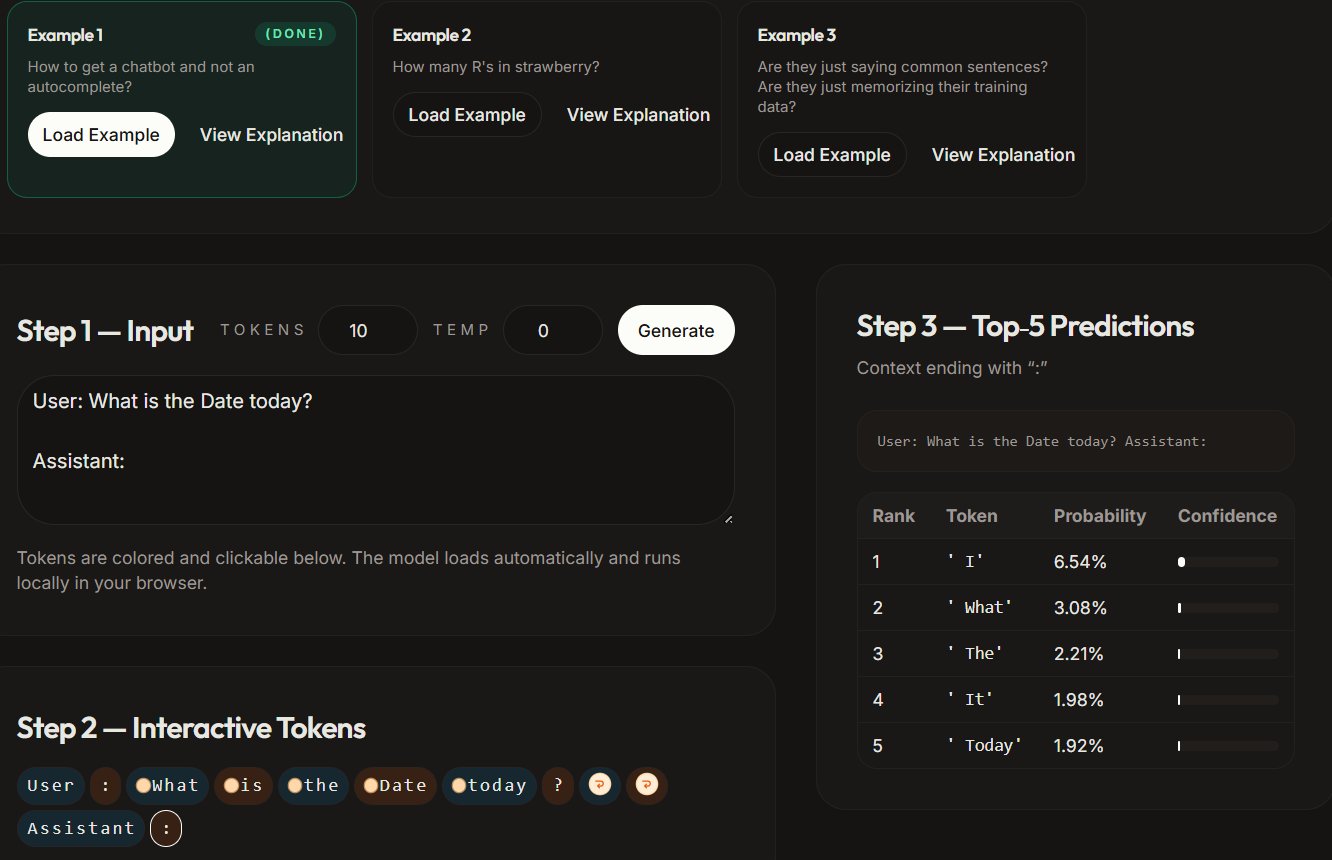Select the "User" token chip
This screenshot has width=1332, height=860.
(x=51, y=785)
